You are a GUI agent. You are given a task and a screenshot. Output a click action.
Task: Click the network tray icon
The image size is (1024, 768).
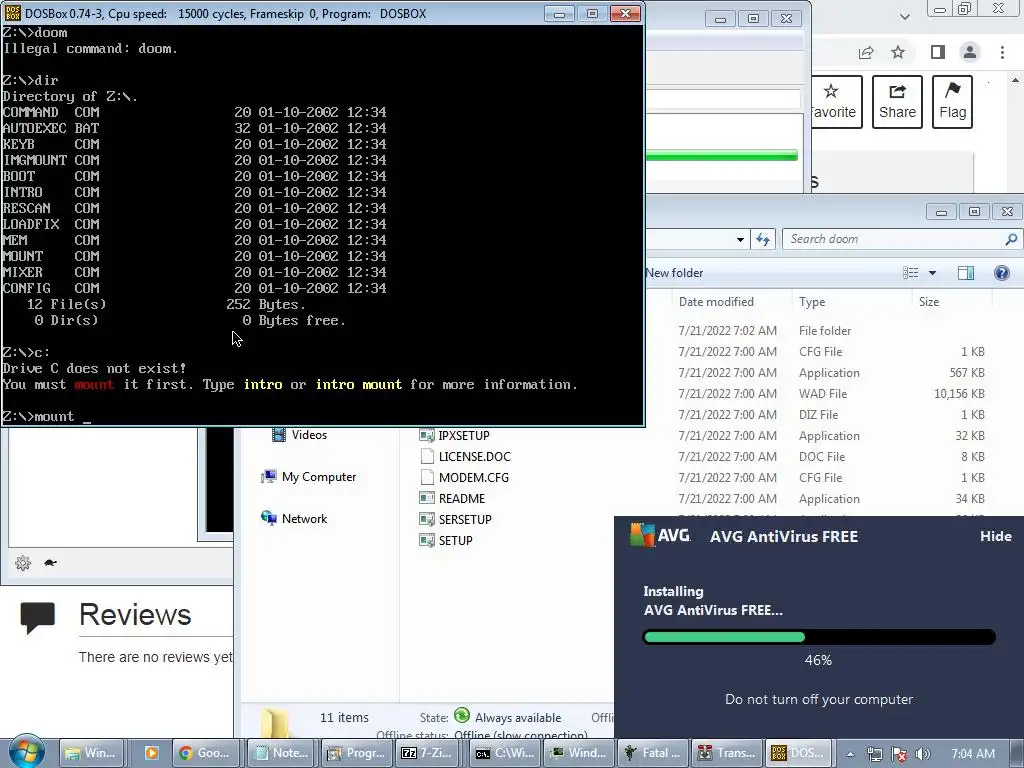[874, 754]
